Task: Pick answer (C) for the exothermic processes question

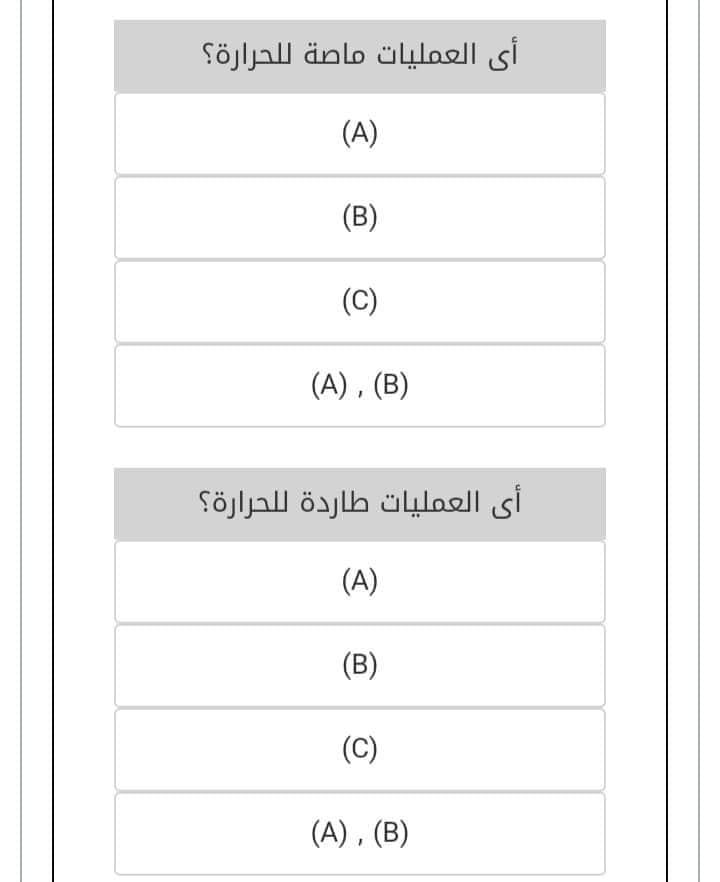Action: pyautogui.click(x=359, y=749)
